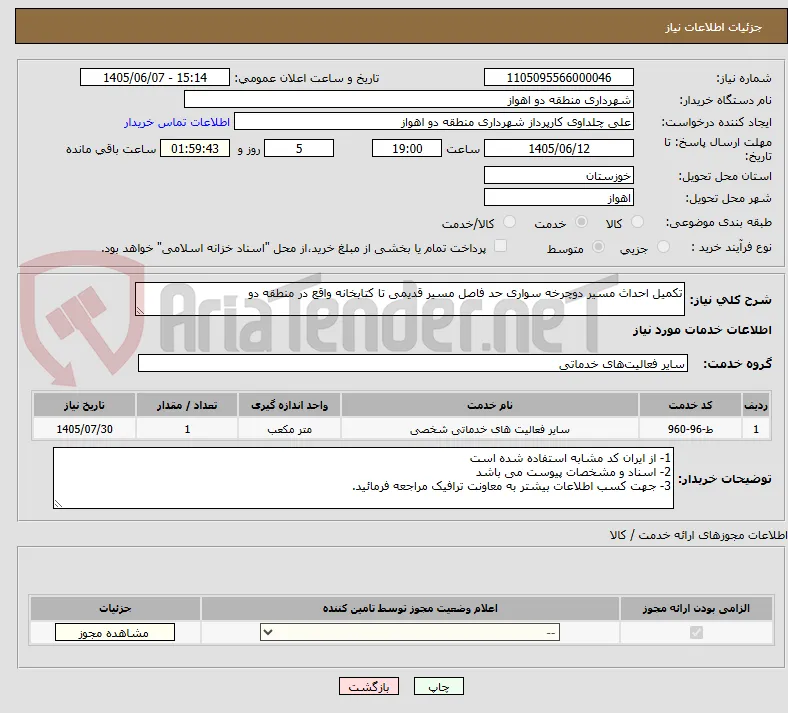Screen dimensions: 788x713
Task: Click the need date cell 1405/07/30
Action: [x=84, y=429]
